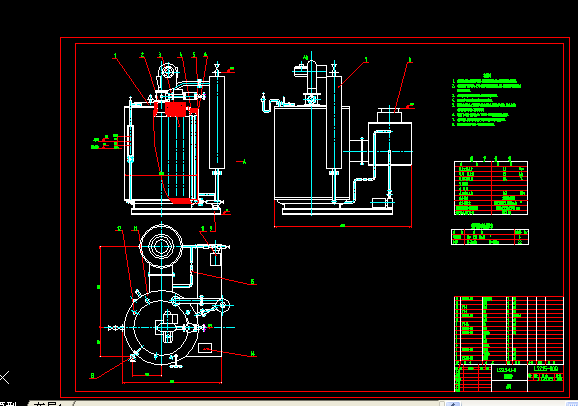The width and height of the screenshot is (578, 406).
Task: Select callout number 15 beside the plan view
Action: (253, 282)
